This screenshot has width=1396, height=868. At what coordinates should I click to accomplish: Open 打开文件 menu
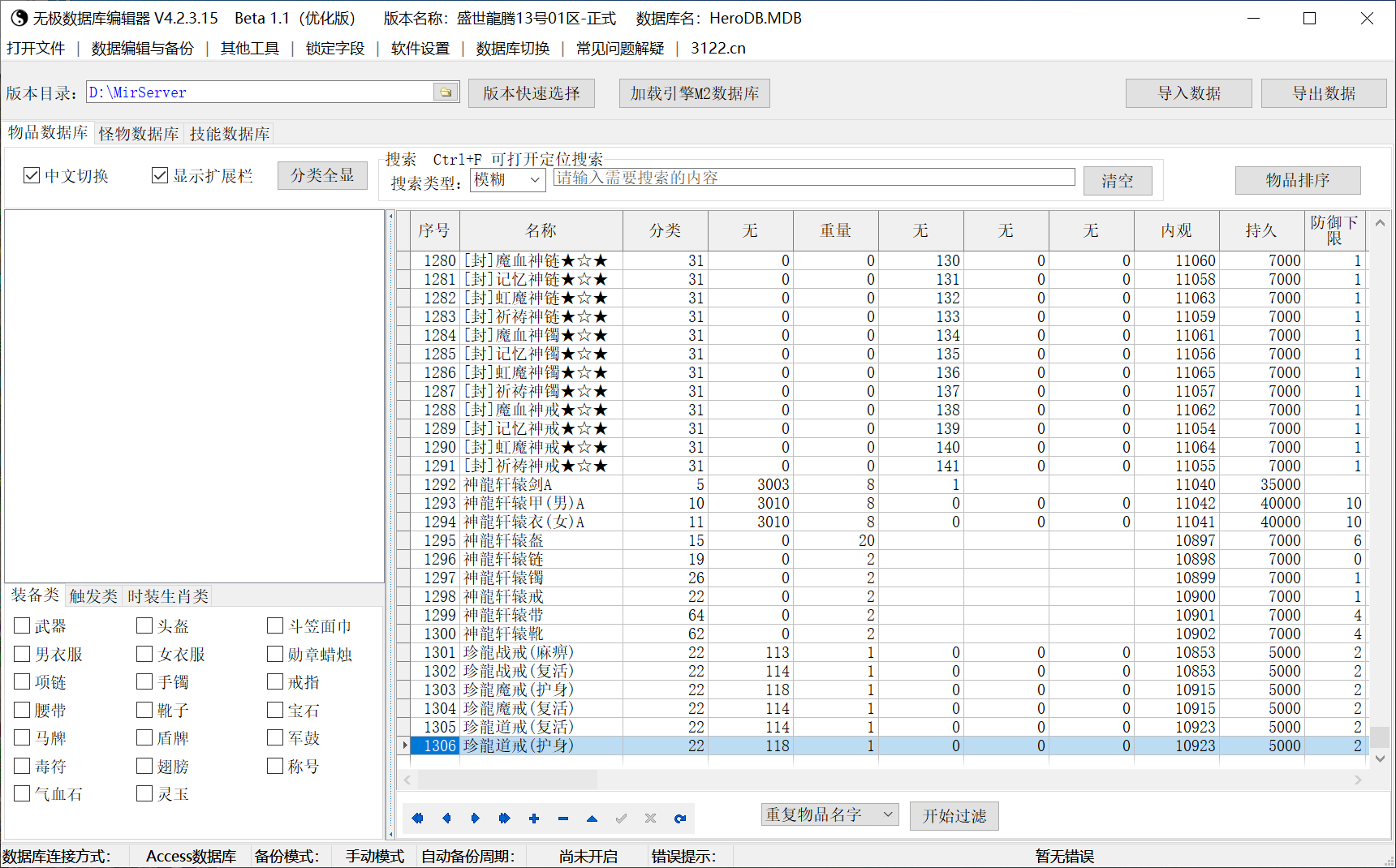36,48
